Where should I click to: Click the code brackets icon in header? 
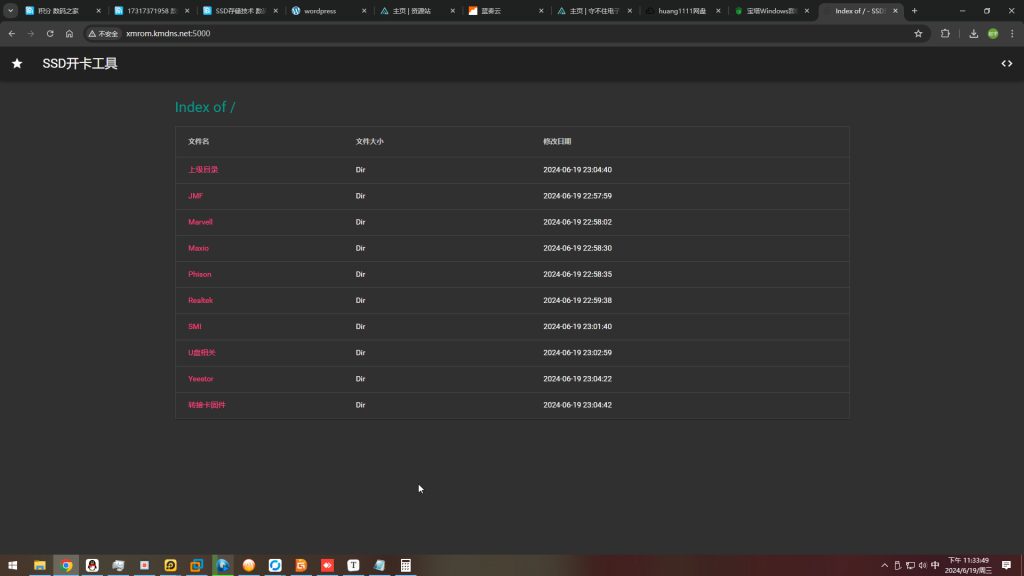point(1006,64)
